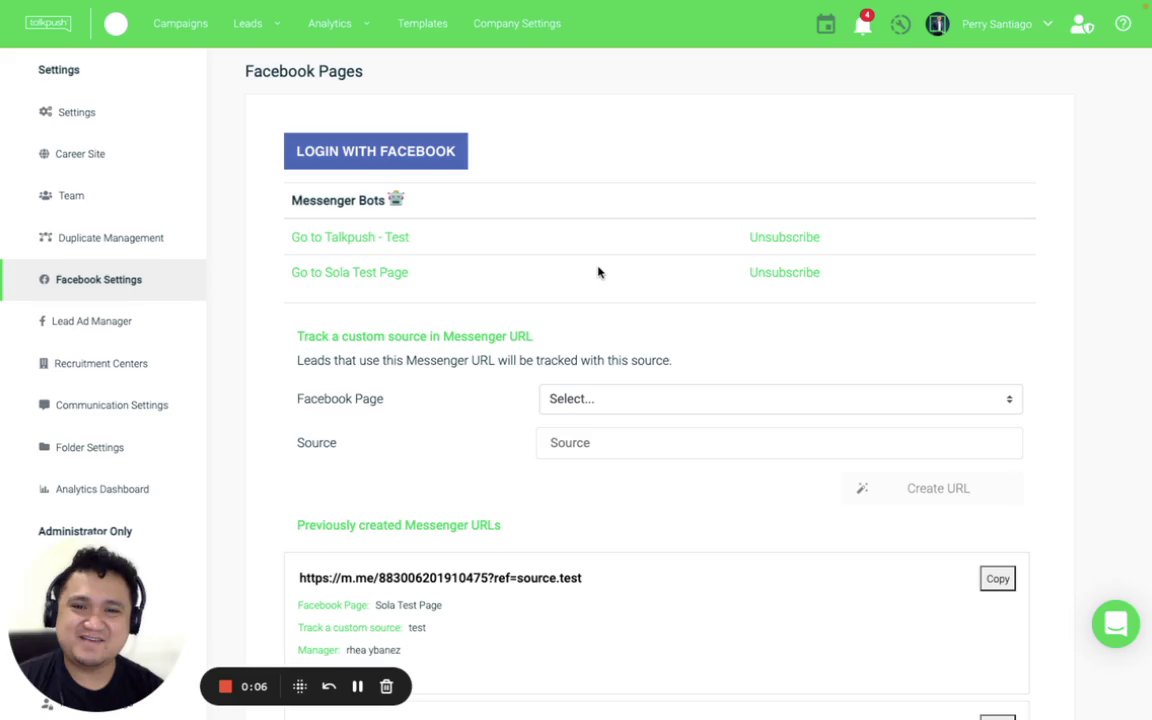The width and height of the screenshot is (1152, 720).
Task: Click the Messenger Bots robot icon
Action: (x=396, y=198)
